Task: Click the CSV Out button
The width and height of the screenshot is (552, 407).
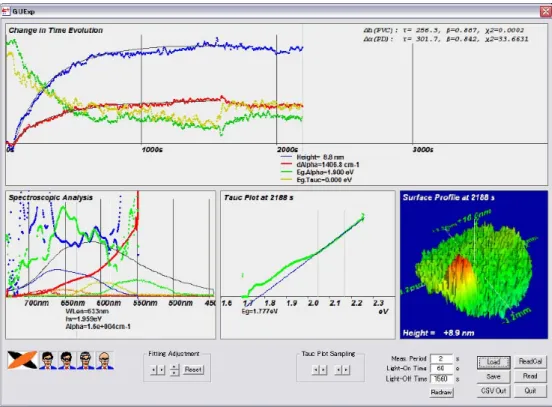Action: (x=494, y=391)
